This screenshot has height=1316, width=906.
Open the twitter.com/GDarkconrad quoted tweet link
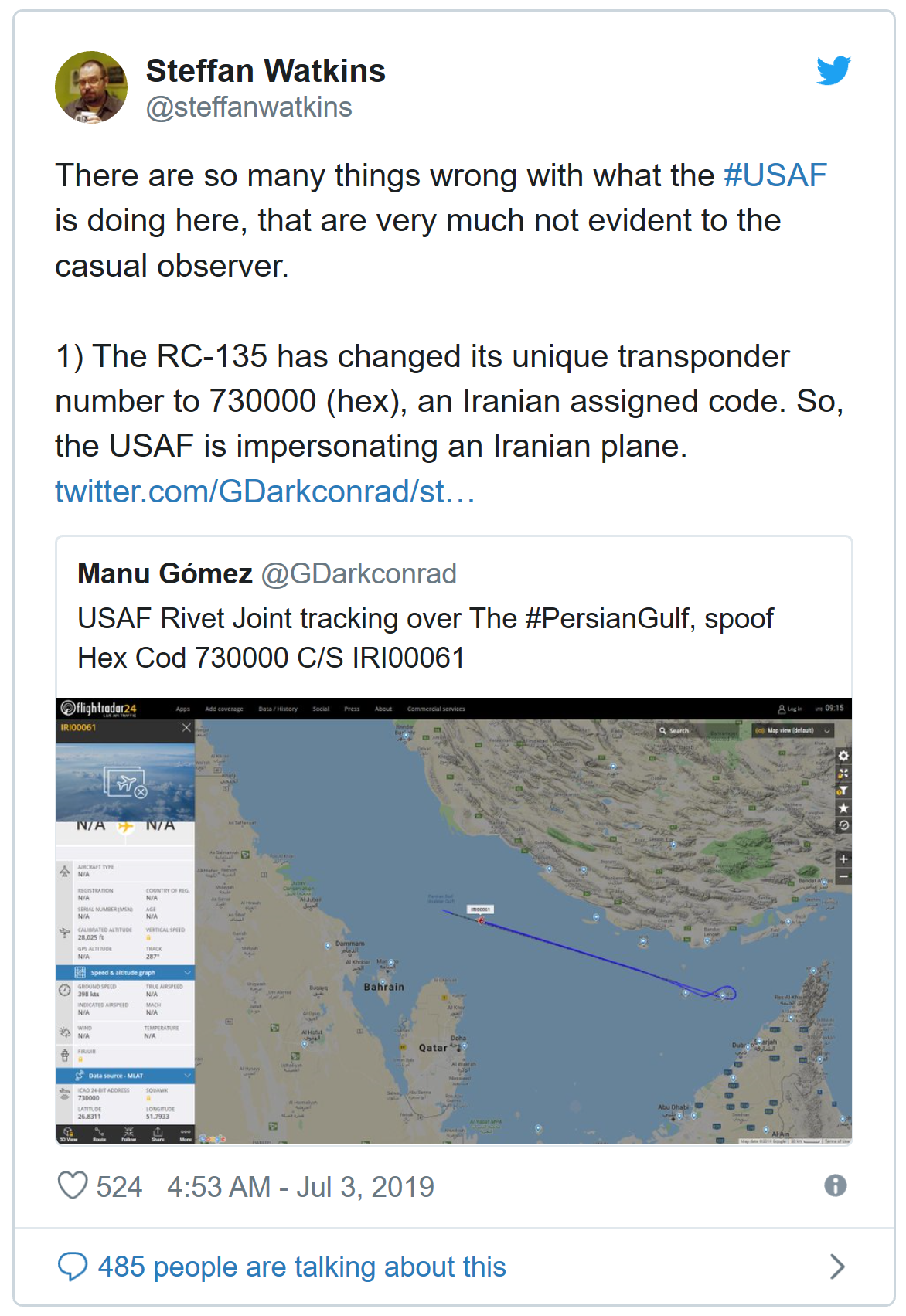264,491
